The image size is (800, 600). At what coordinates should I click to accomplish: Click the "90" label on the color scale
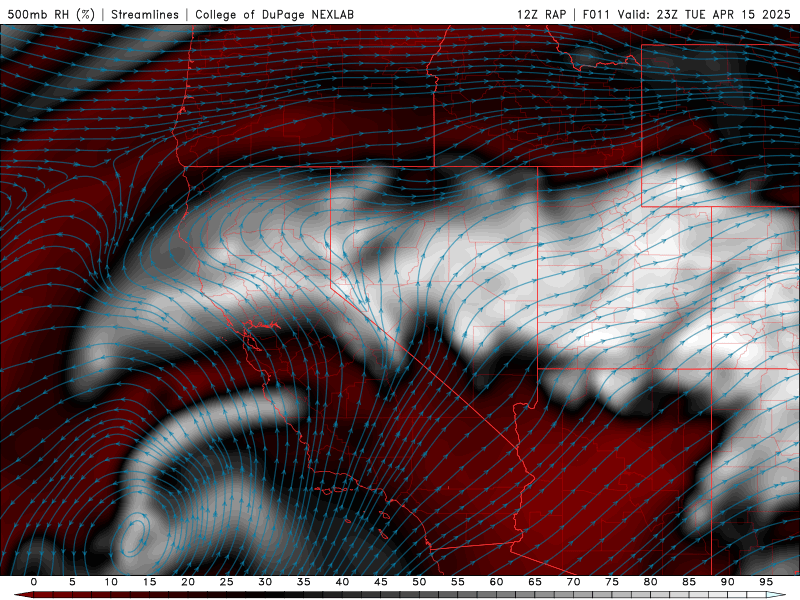[x=728, y=582]
